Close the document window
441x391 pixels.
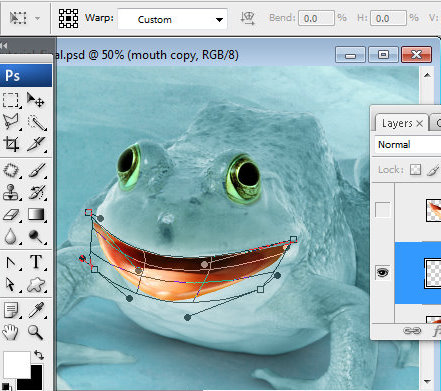point(417,55)
